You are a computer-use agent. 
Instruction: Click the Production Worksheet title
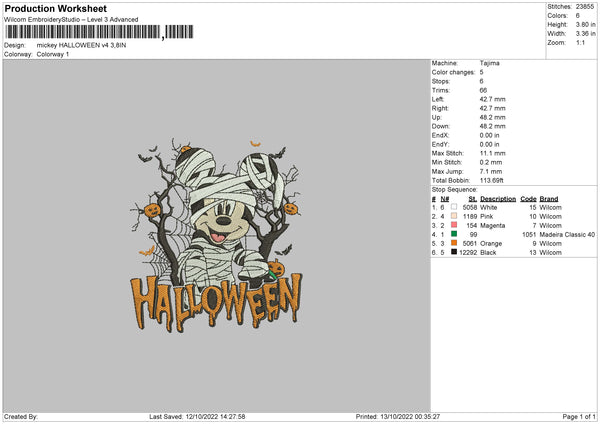[x=55, y=8]
